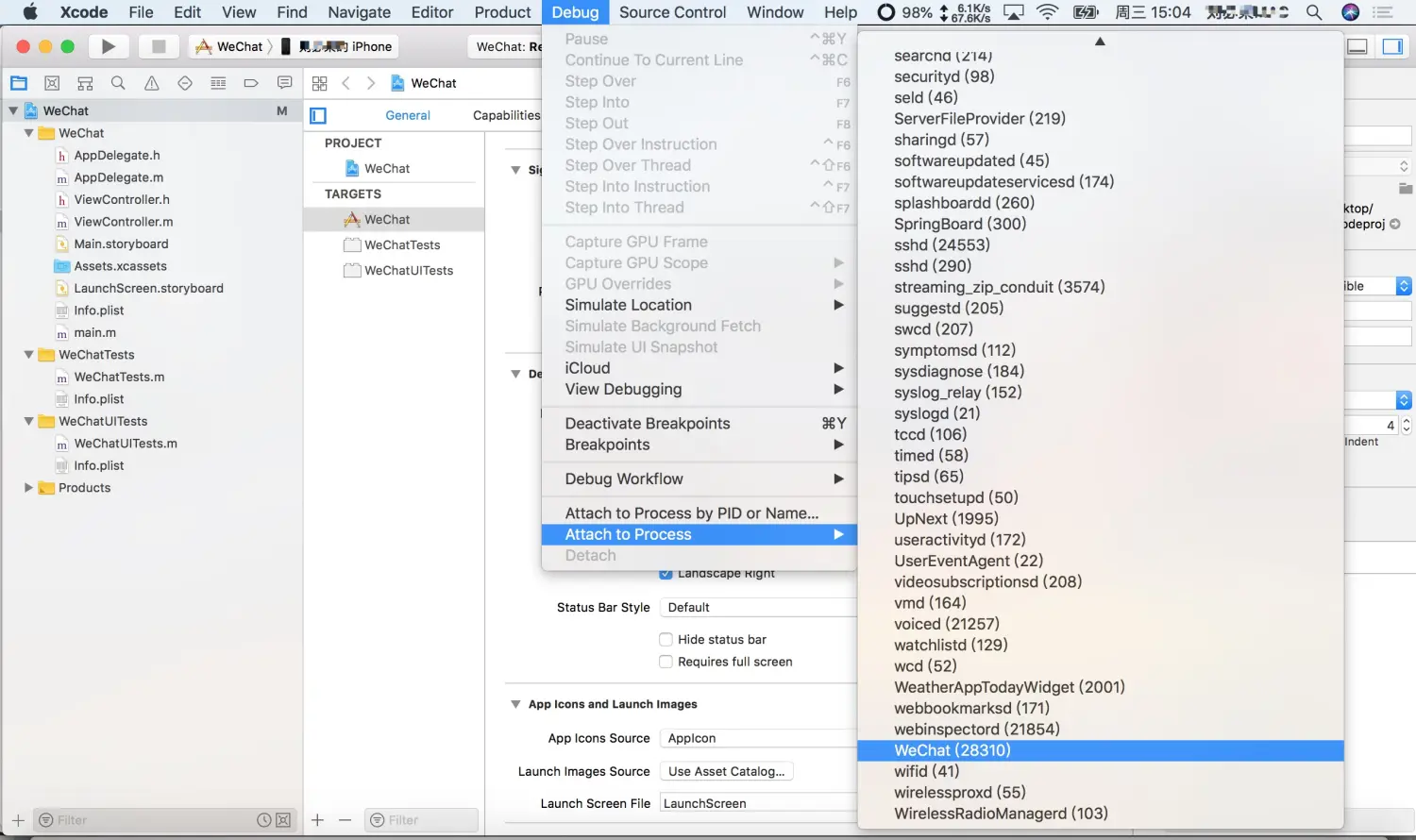Screen dimensions: 1416x840
Task: Switch to the General tab
Action: pos(408,115)
